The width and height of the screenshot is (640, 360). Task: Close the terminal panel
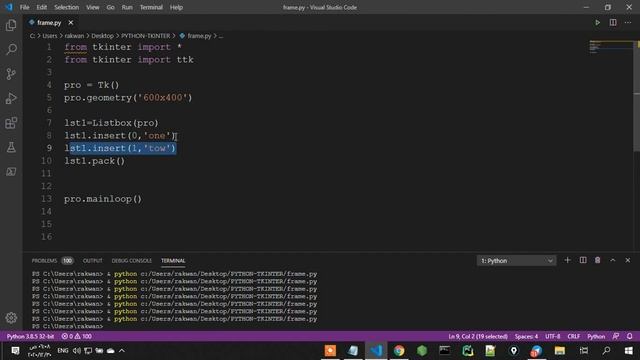628,260
